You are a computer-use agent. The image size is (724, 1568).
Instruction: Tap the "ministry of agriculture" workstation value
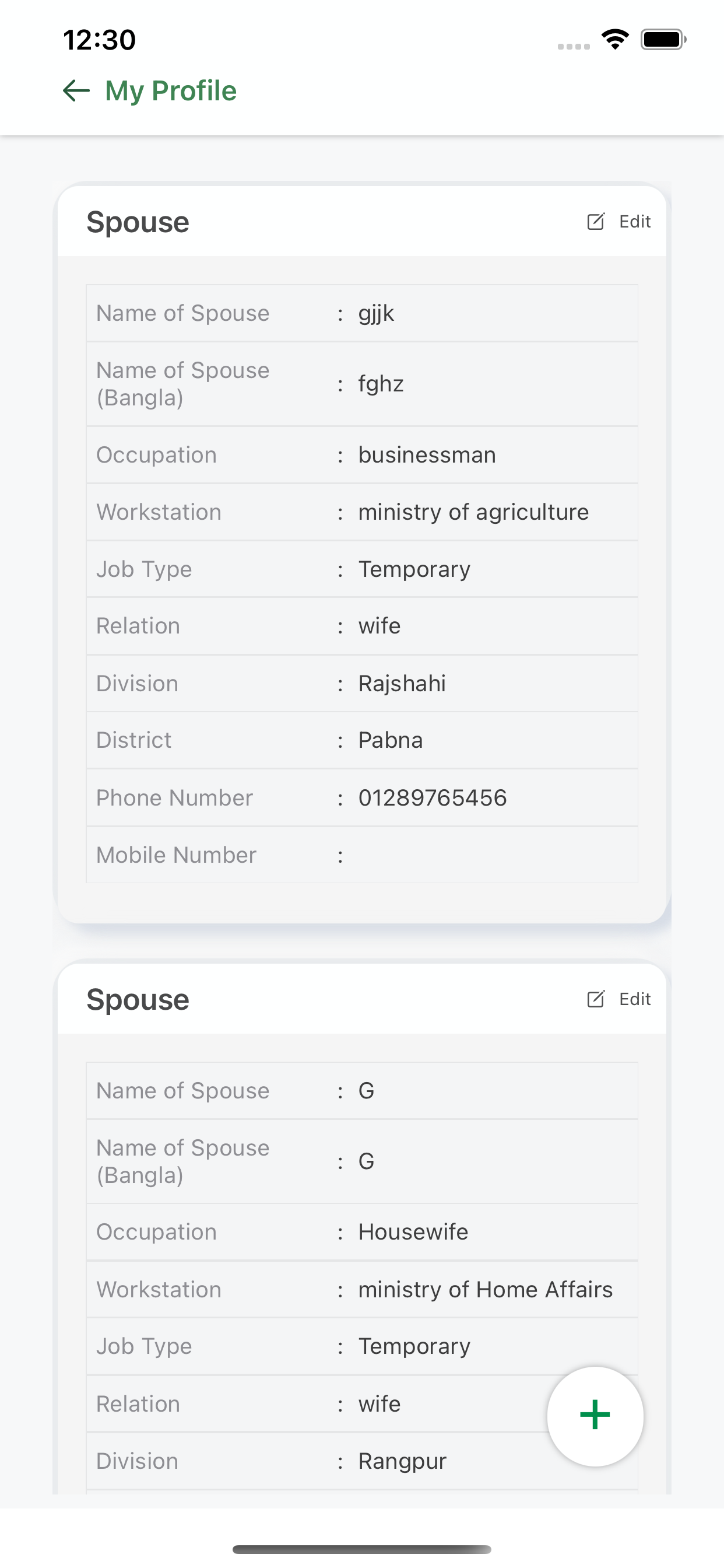(x=473, y=512)
